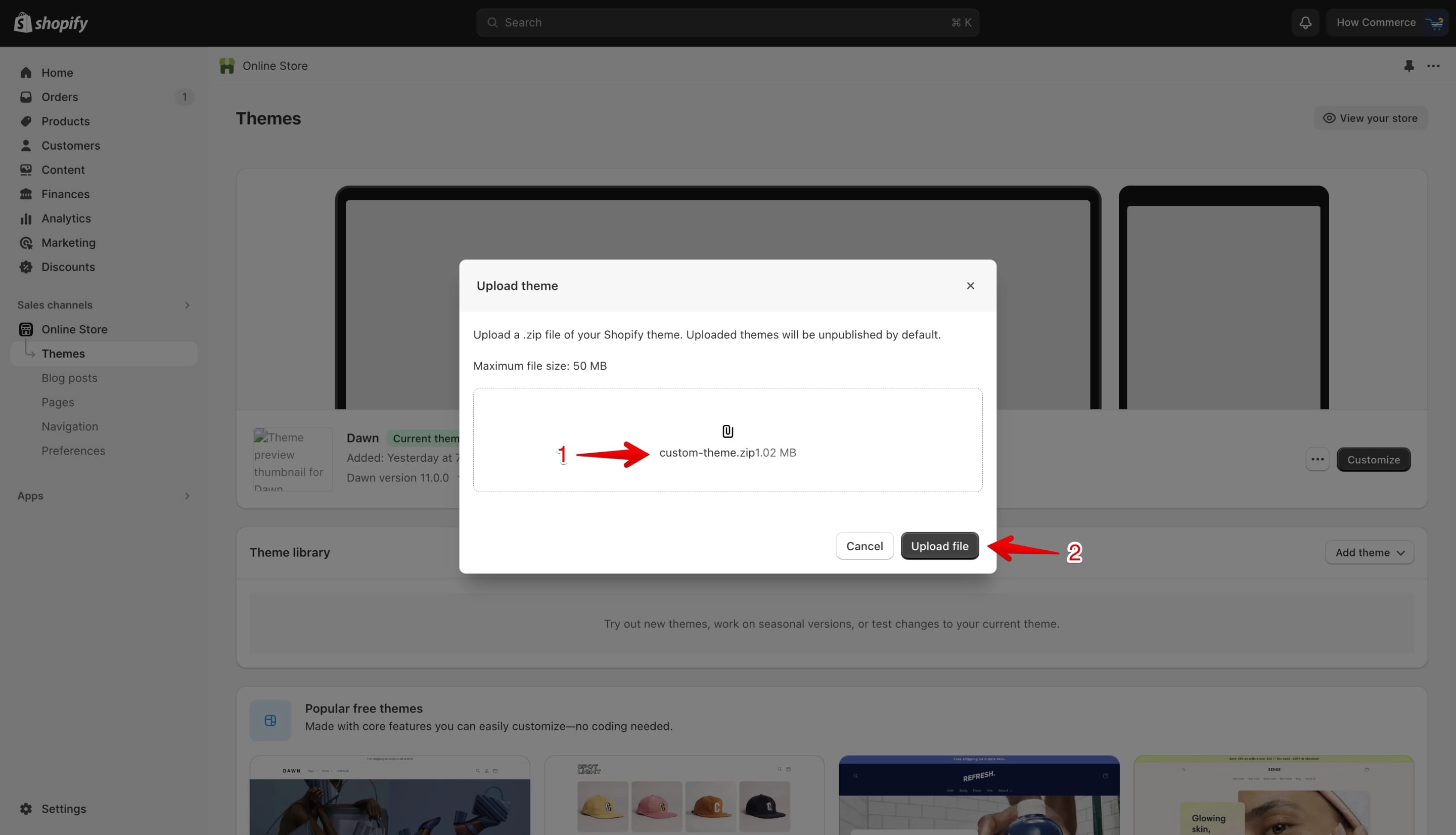Open the Add theme dropdown
The image size is (1456, 835).
1370,552
